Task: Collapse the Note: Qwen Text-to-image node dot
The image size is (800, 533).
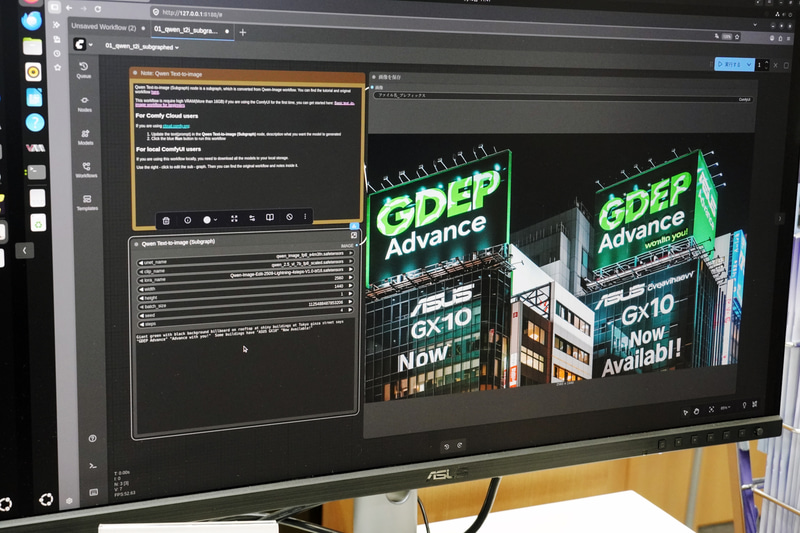Action: pos(135,73)
